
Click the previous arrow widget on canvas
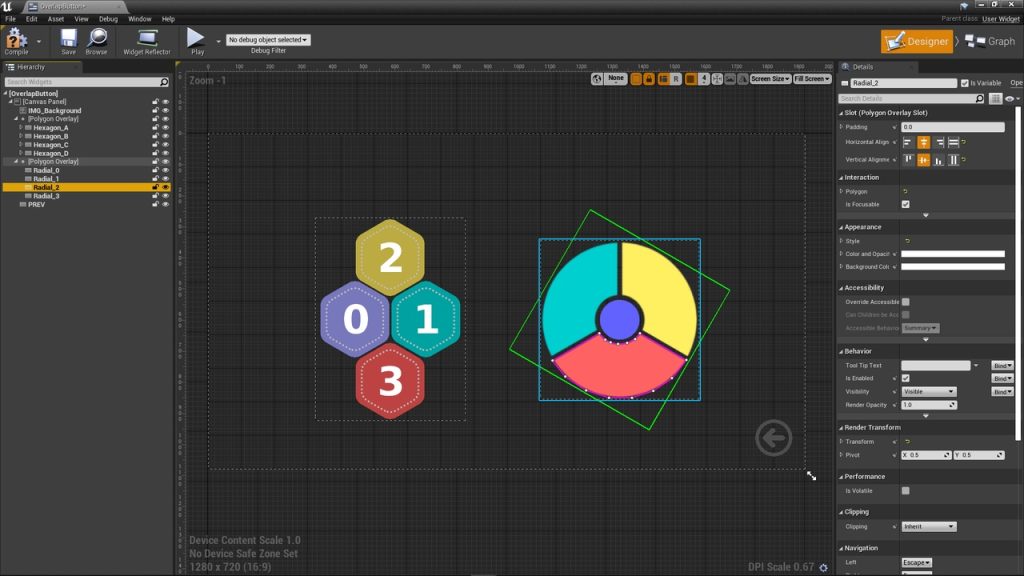tap(773, 437)
